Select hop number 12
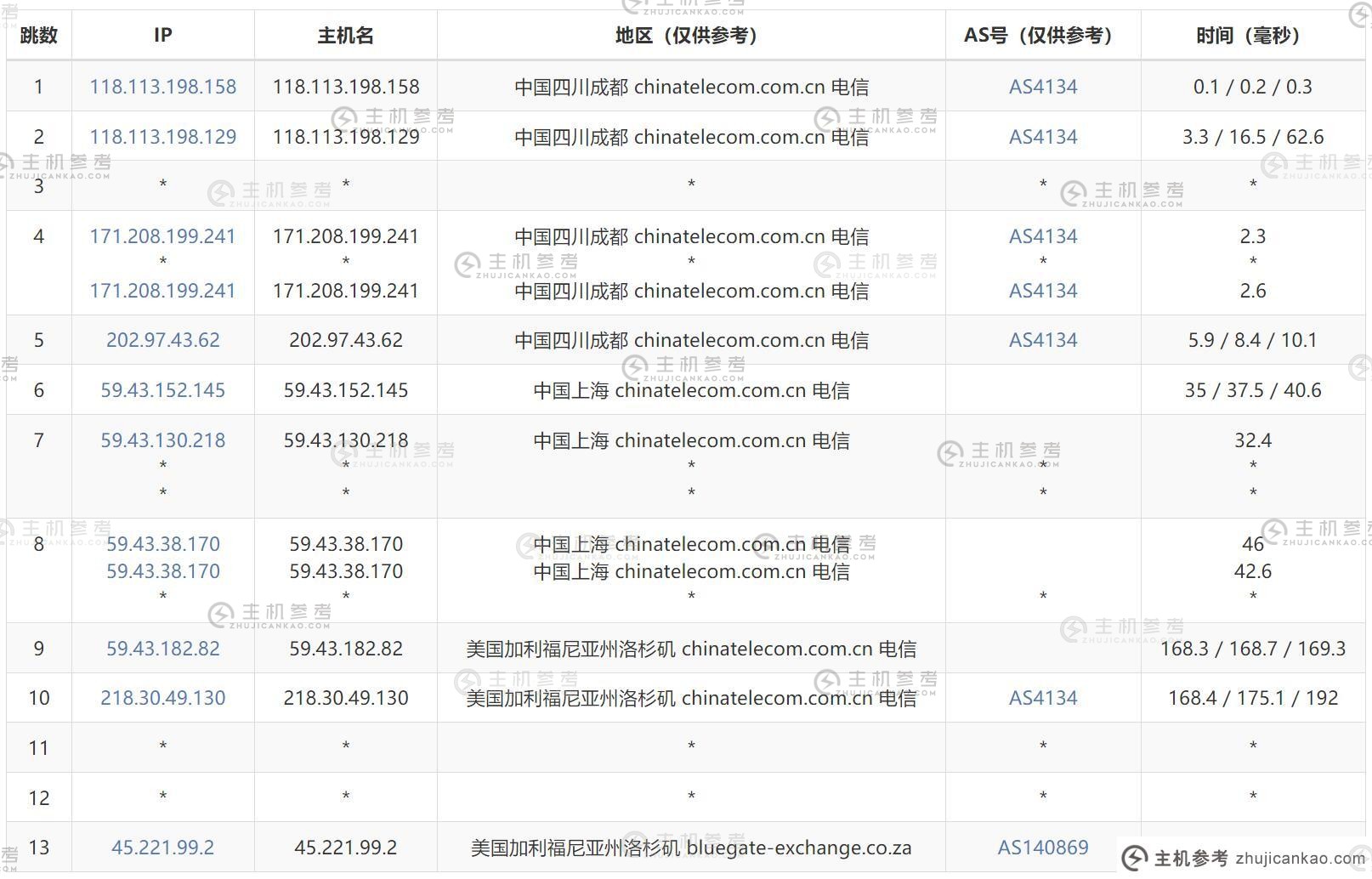Image resolution: width=1372 pixels, height=879 pixels. 39,798
